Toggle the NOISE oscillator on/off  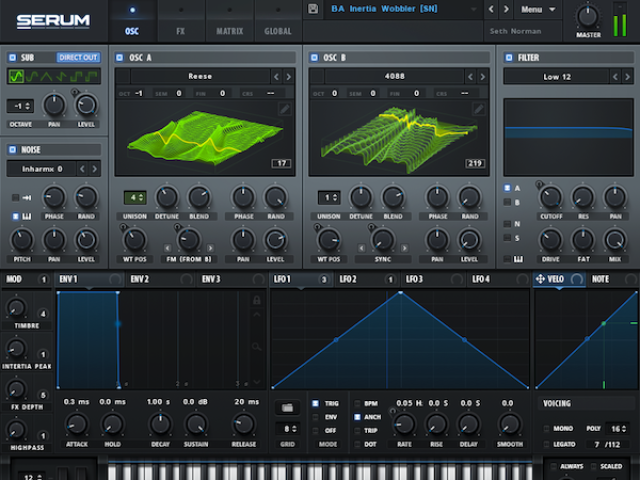[x=12, y=150]
